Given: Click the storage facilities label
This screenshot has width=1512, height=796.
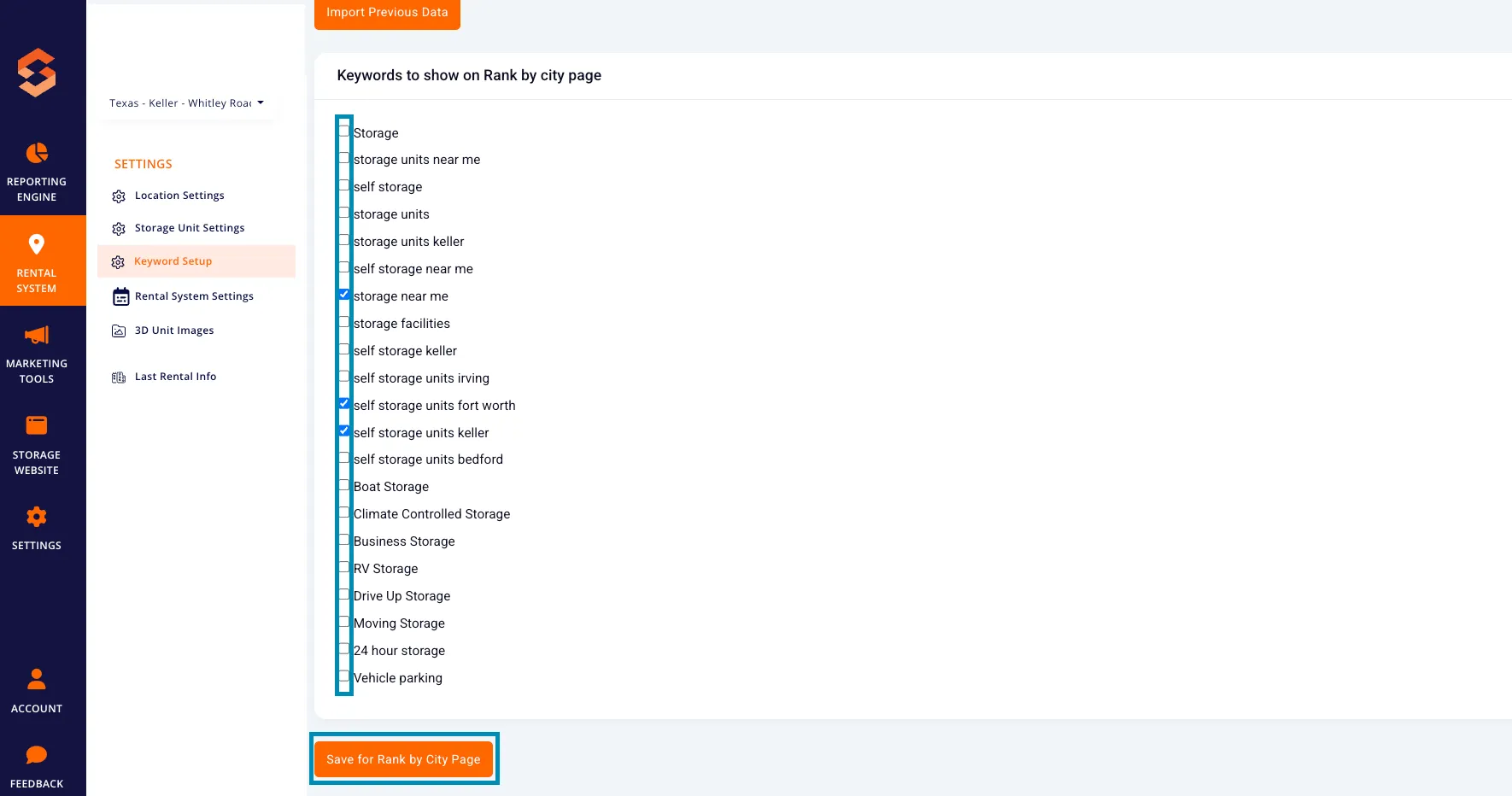Looking at the screenshot, I should pyautogui.click(x=401, y=324).
